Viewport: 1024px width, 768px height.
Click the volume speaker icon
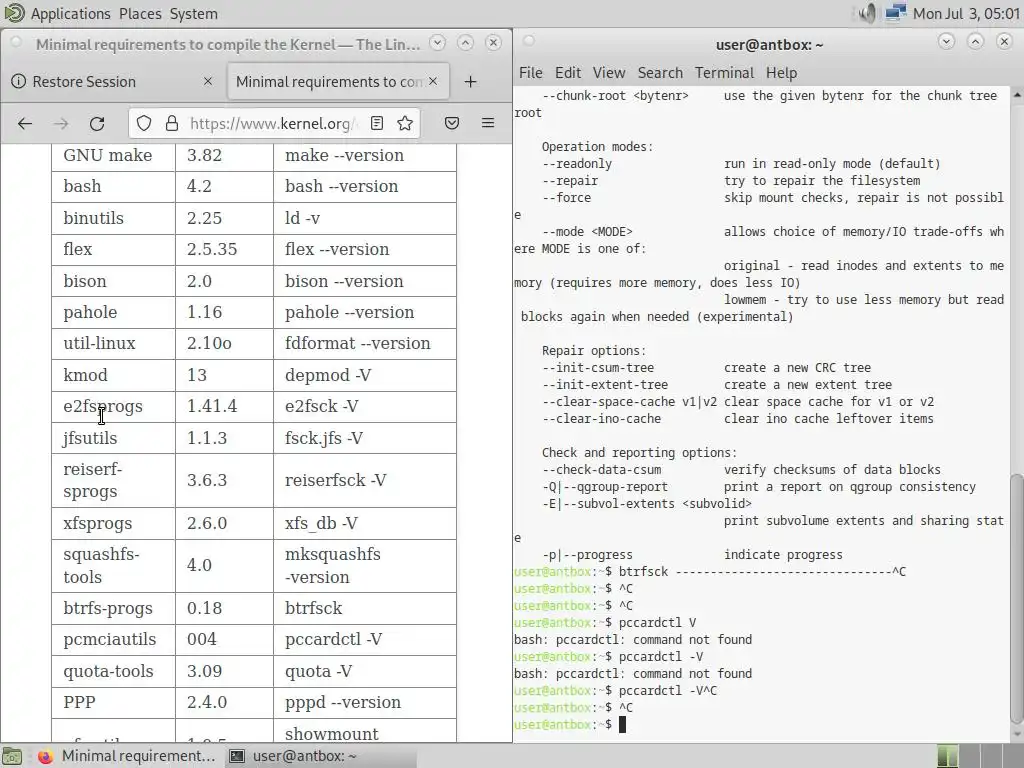tap(866, 13)
